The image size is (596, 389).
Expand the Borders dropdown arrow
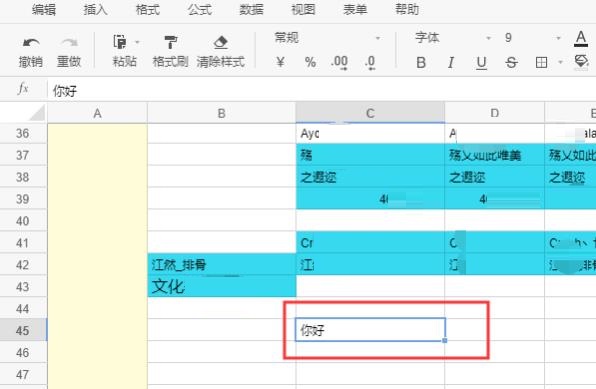560,62
